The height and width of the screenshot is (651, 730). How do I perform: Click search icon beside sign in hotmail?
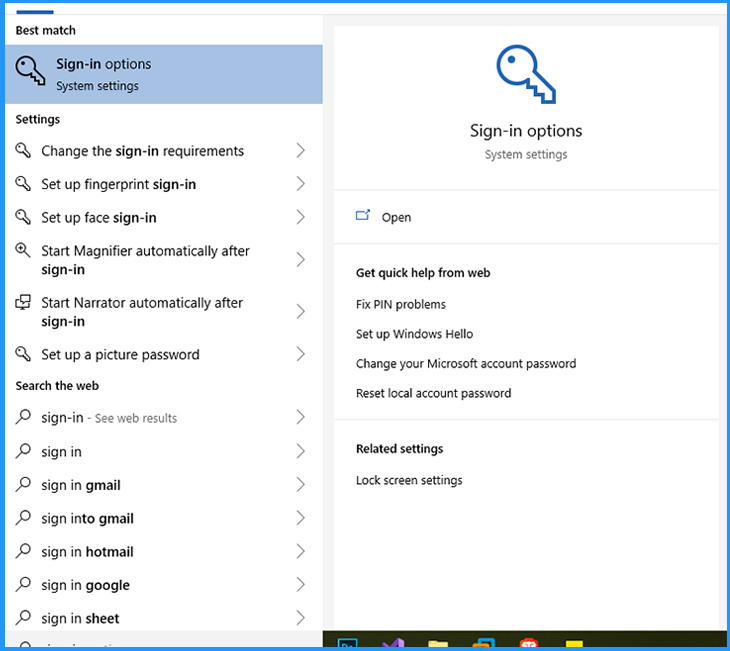(x=23, y=551)
